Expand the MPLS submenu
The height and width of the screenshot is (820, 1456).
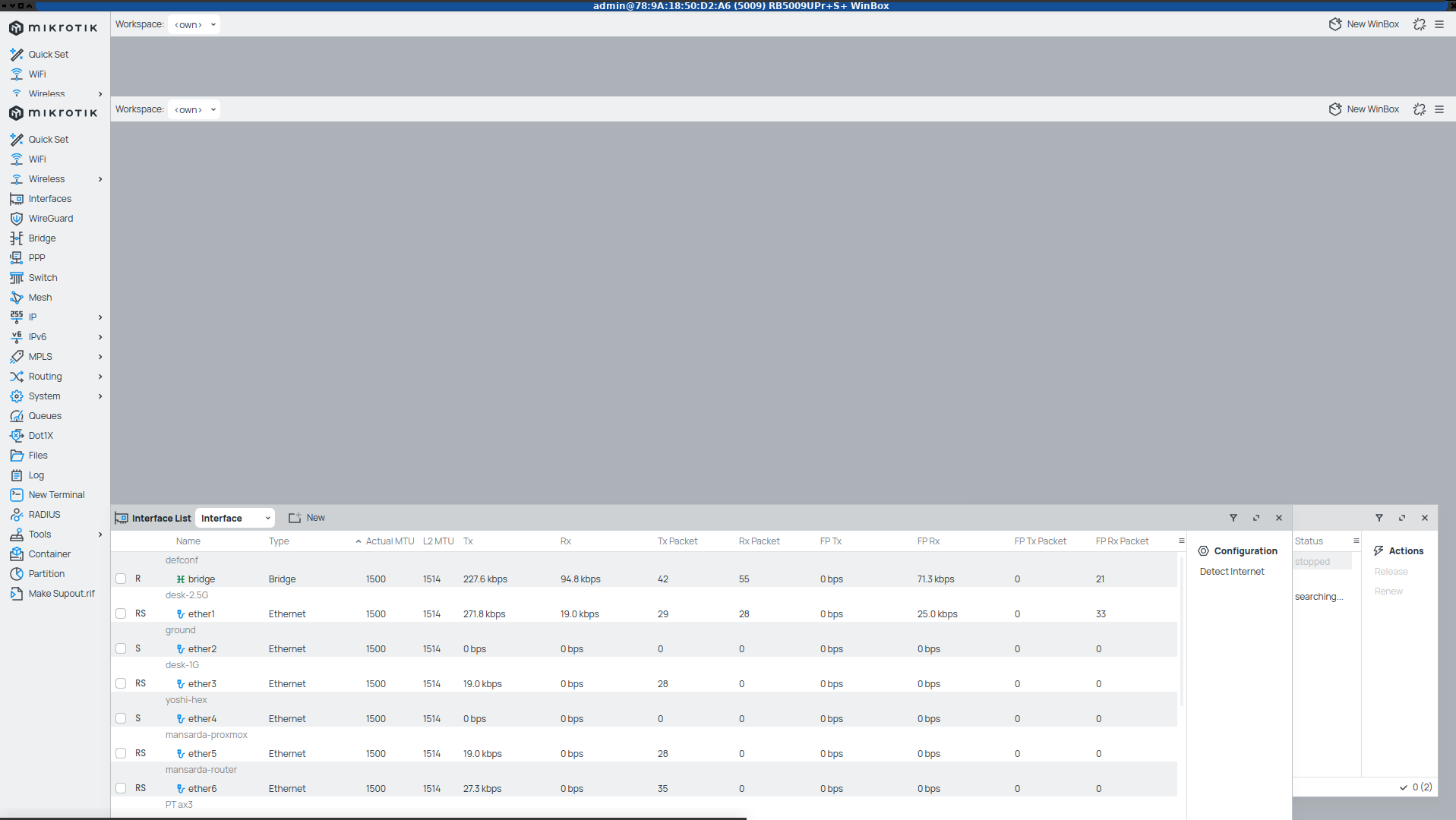tap(100, 357)
